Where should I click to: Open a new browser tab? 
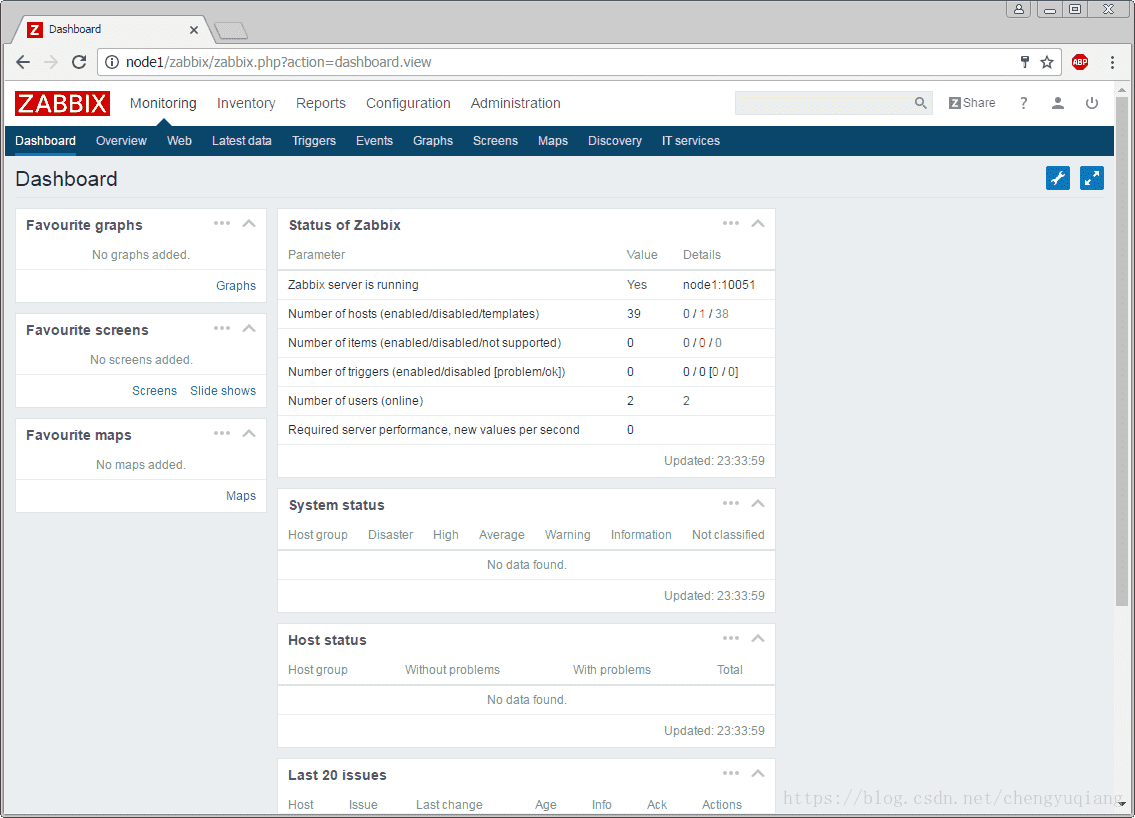tap(232, 30)
